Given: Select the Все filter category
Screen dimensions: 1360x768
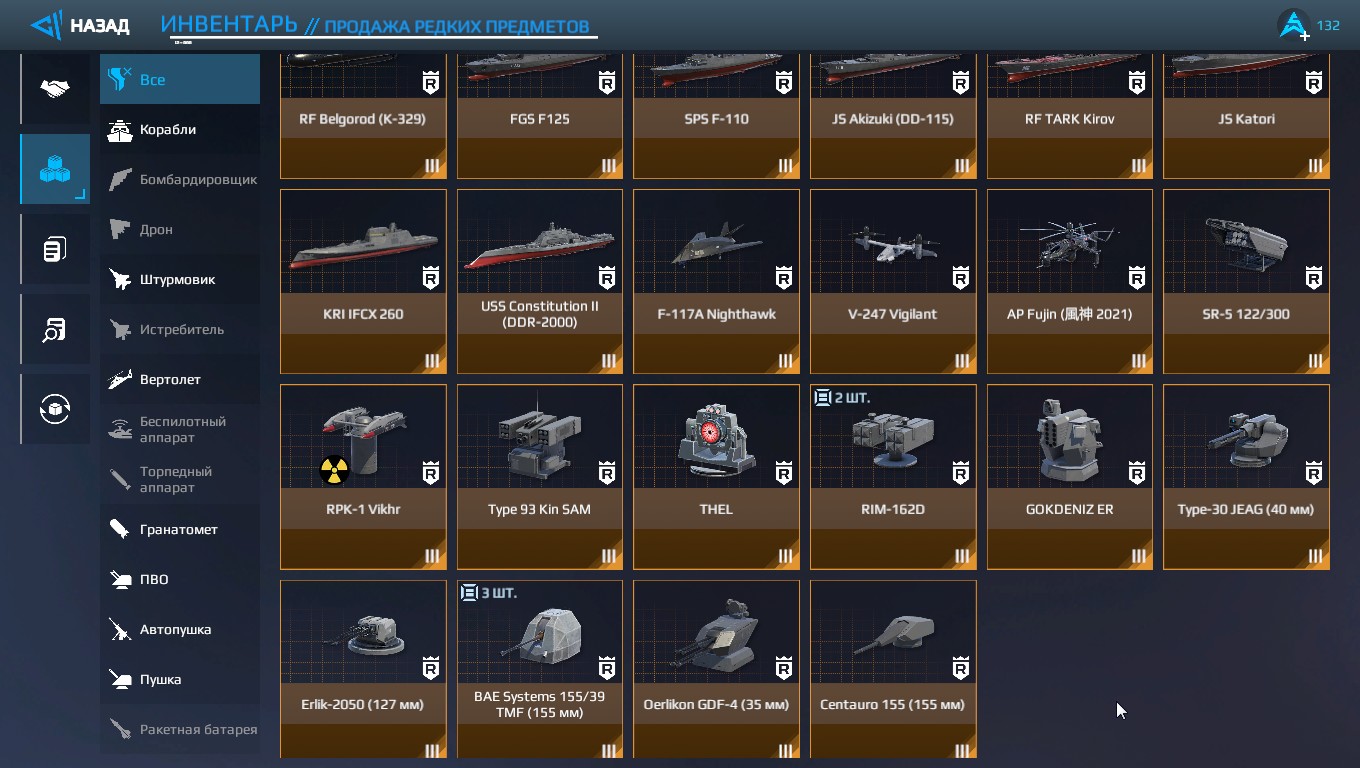Looking at the screenshot, I should pos(180,79).
